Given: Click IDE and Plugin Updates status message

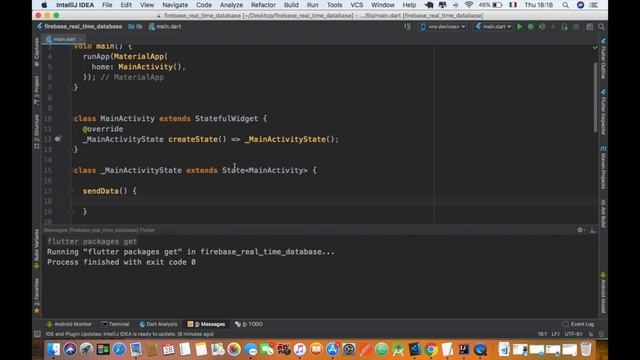Looking at the screenshot, I should (x=130, y=334).
